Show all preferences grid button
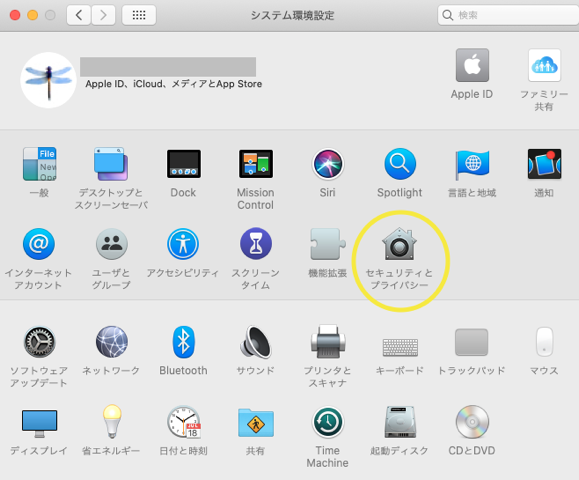Screen dimensions: 579x480 click(139, 15)
